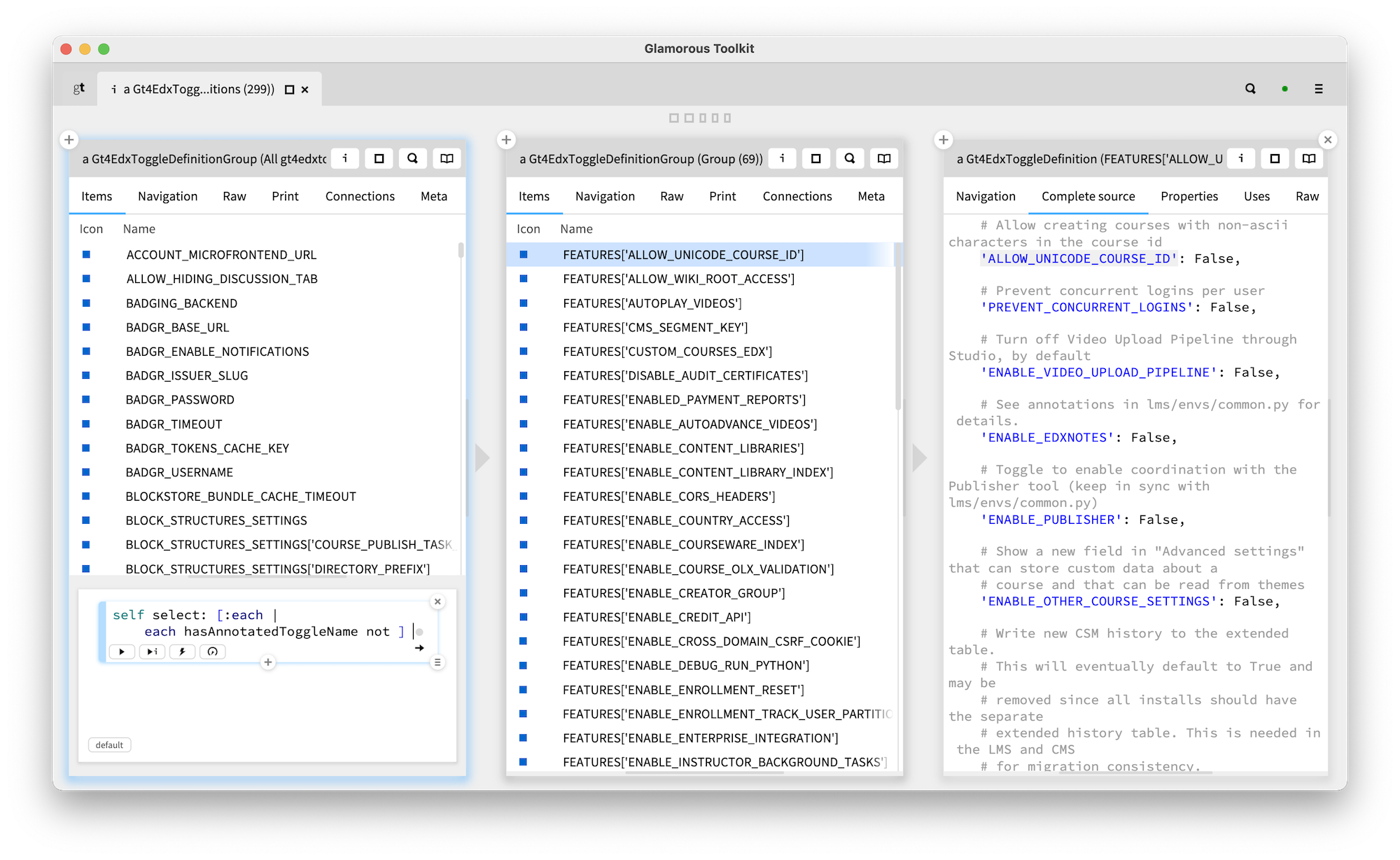
Task: Expand second pane using right triangle
Action: (x=920, y=458)
